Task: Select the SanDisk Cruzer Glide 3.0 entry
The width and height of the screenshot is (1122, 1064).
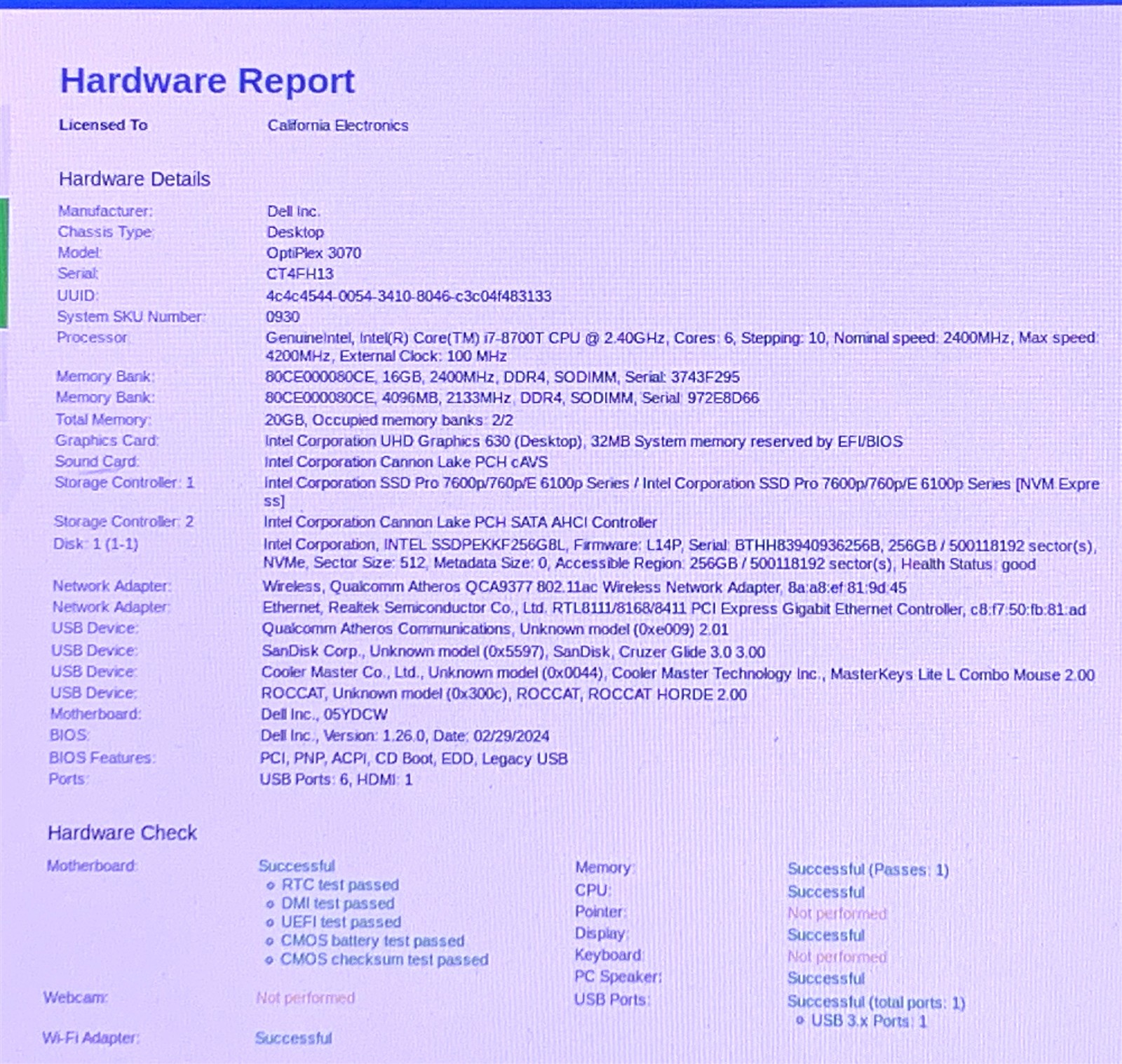Action: click(513, 652)
